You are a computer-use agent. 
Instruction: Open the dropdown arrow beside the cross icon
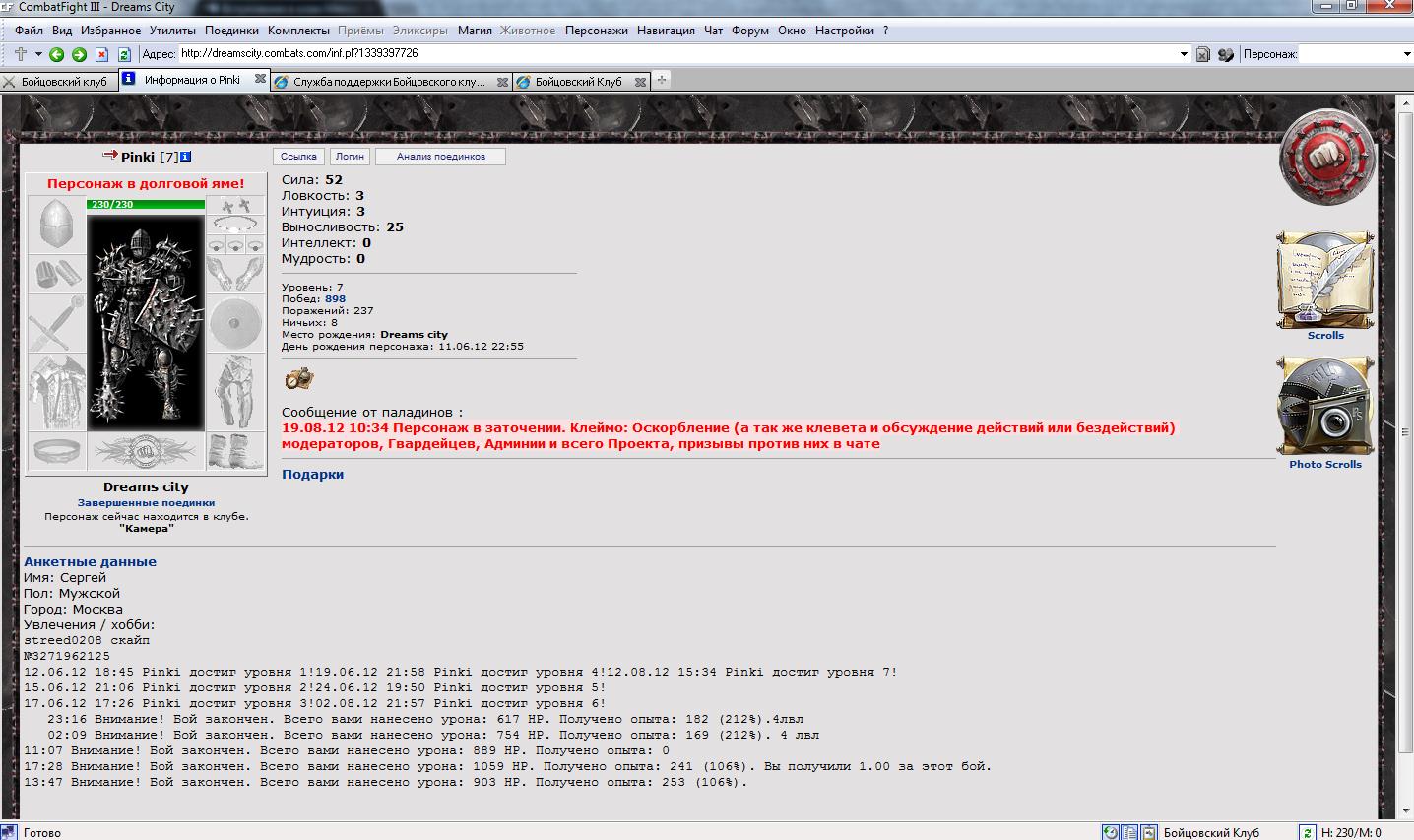tap(38, 54)
